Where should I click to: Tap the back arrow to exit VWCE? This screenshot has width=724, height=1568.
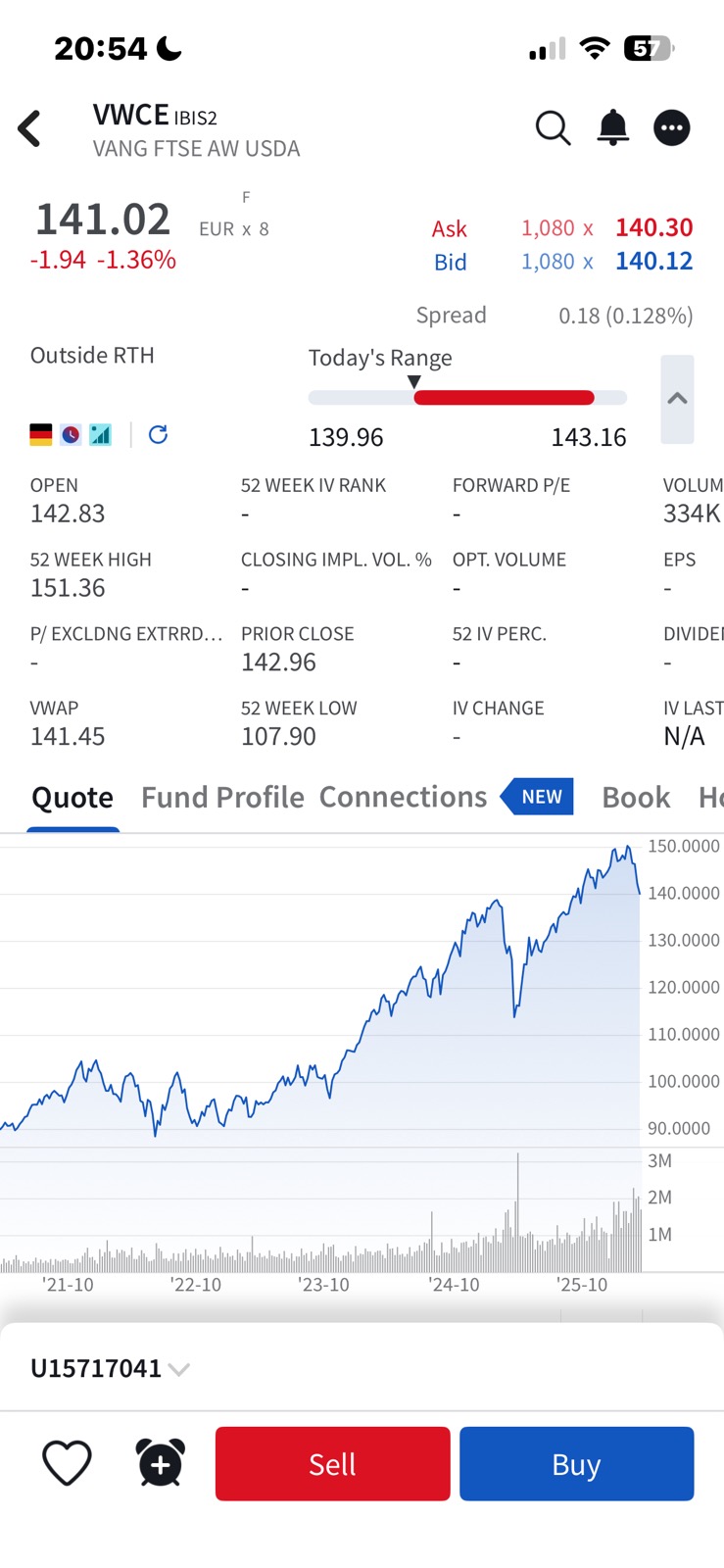coord(29,127)
